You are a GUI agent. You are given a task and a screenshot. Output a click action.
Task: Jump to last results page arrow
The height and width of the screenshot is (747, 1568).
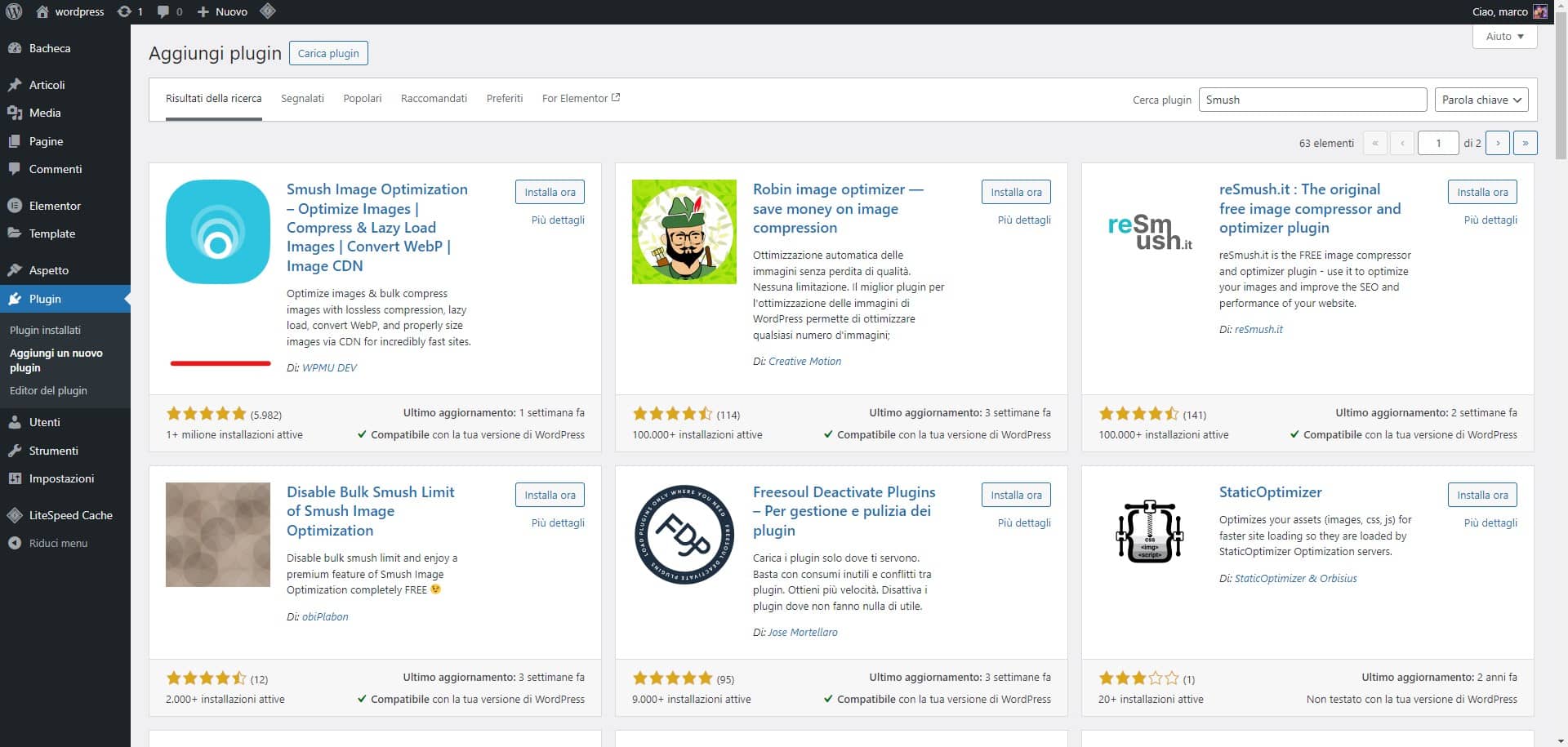1525,143
